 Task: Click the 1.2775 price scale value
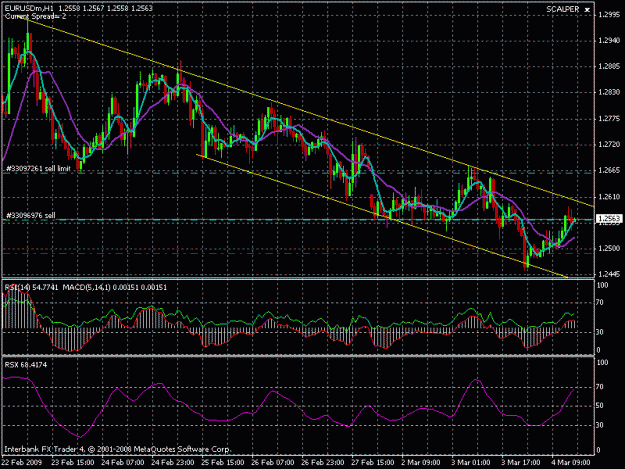(x=609, y=118)
